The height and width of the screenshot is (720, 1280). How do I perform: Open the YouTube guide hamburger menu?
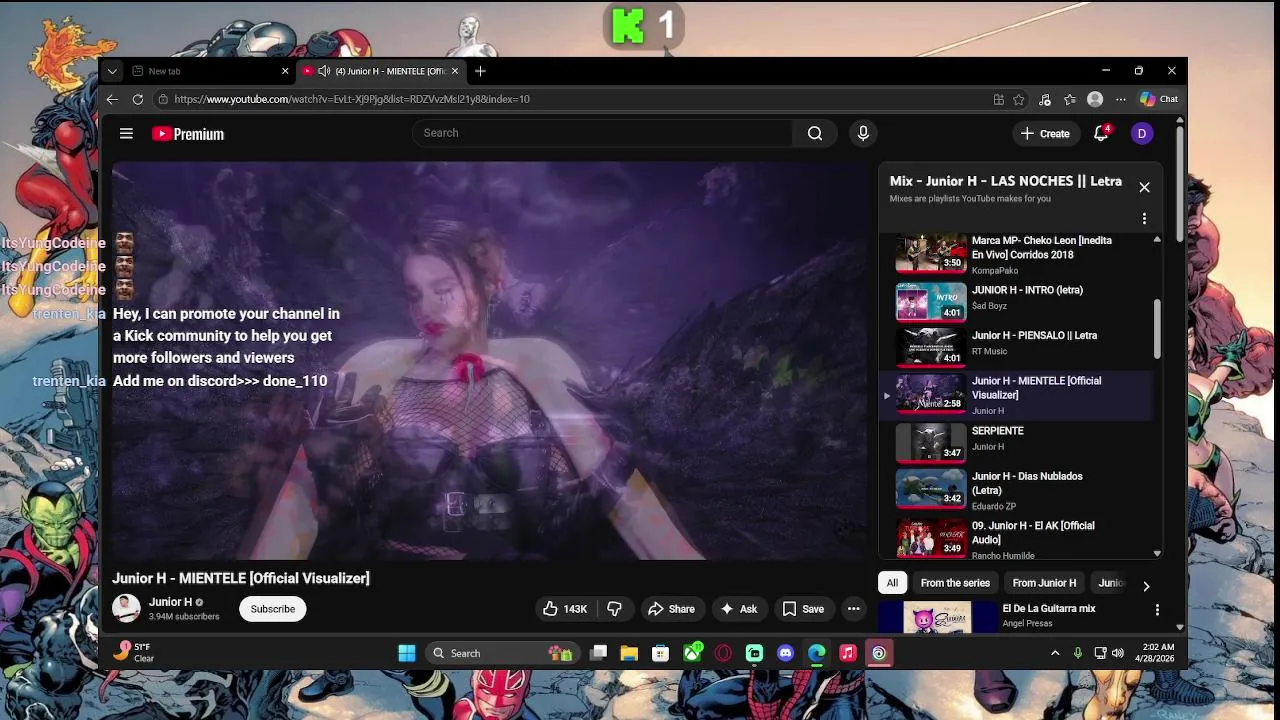[126, 133]
